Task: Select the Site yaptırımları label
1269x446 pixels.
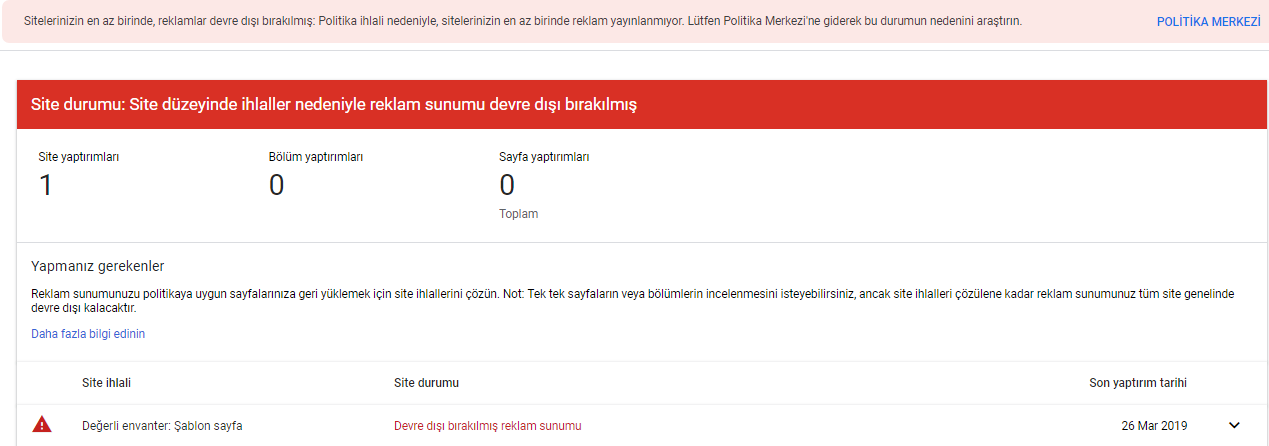Action: coord(79,157)
